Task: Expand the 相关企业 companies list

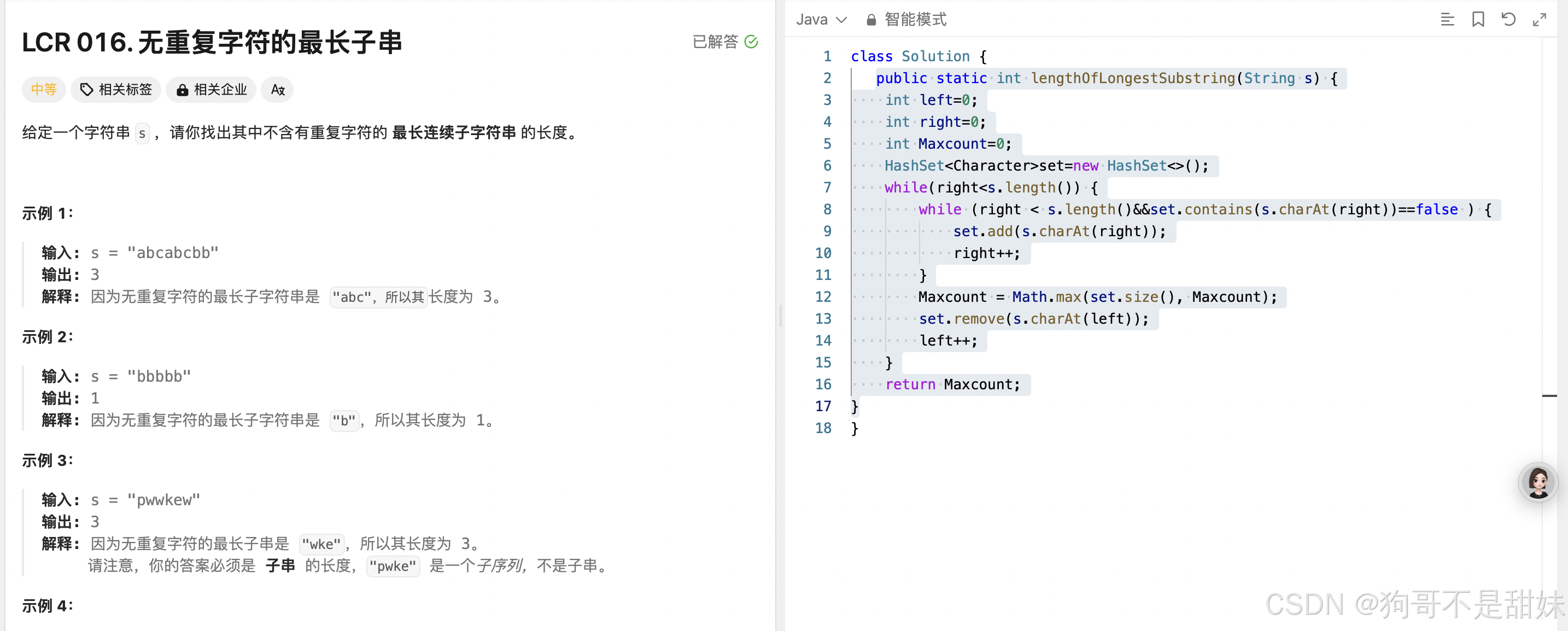Action: (212, 90)
